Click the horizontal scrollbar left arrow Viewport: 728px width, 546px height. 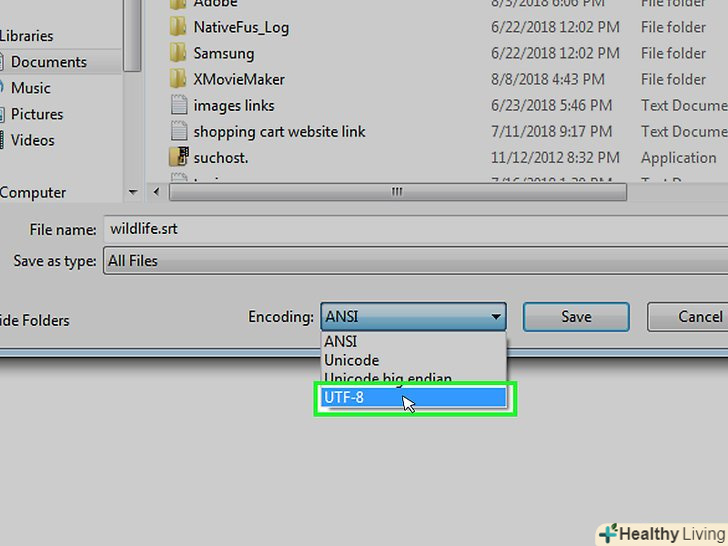coord(156,192)
